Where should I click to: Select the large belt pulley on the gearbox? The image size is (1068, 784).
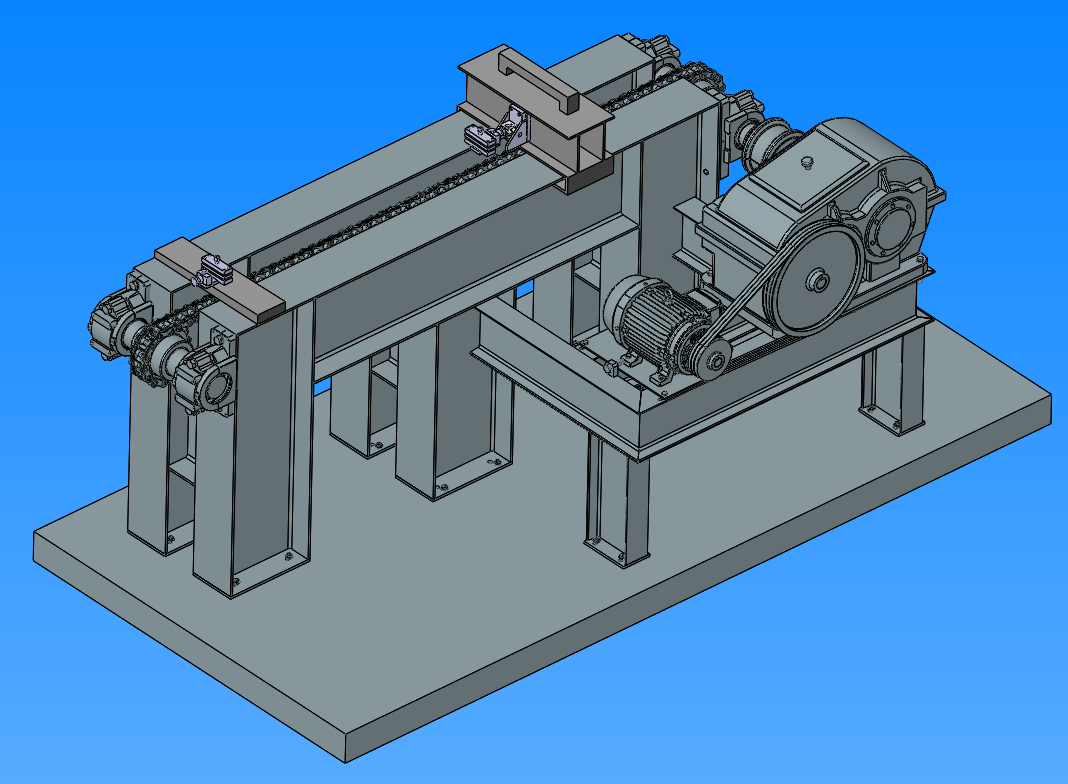812,279
